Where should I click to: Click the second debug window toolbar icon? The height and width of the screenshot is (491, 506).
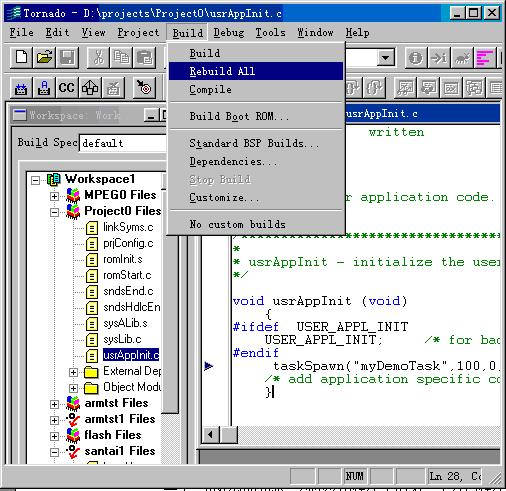pyautogui.click(x=428, y=88)
